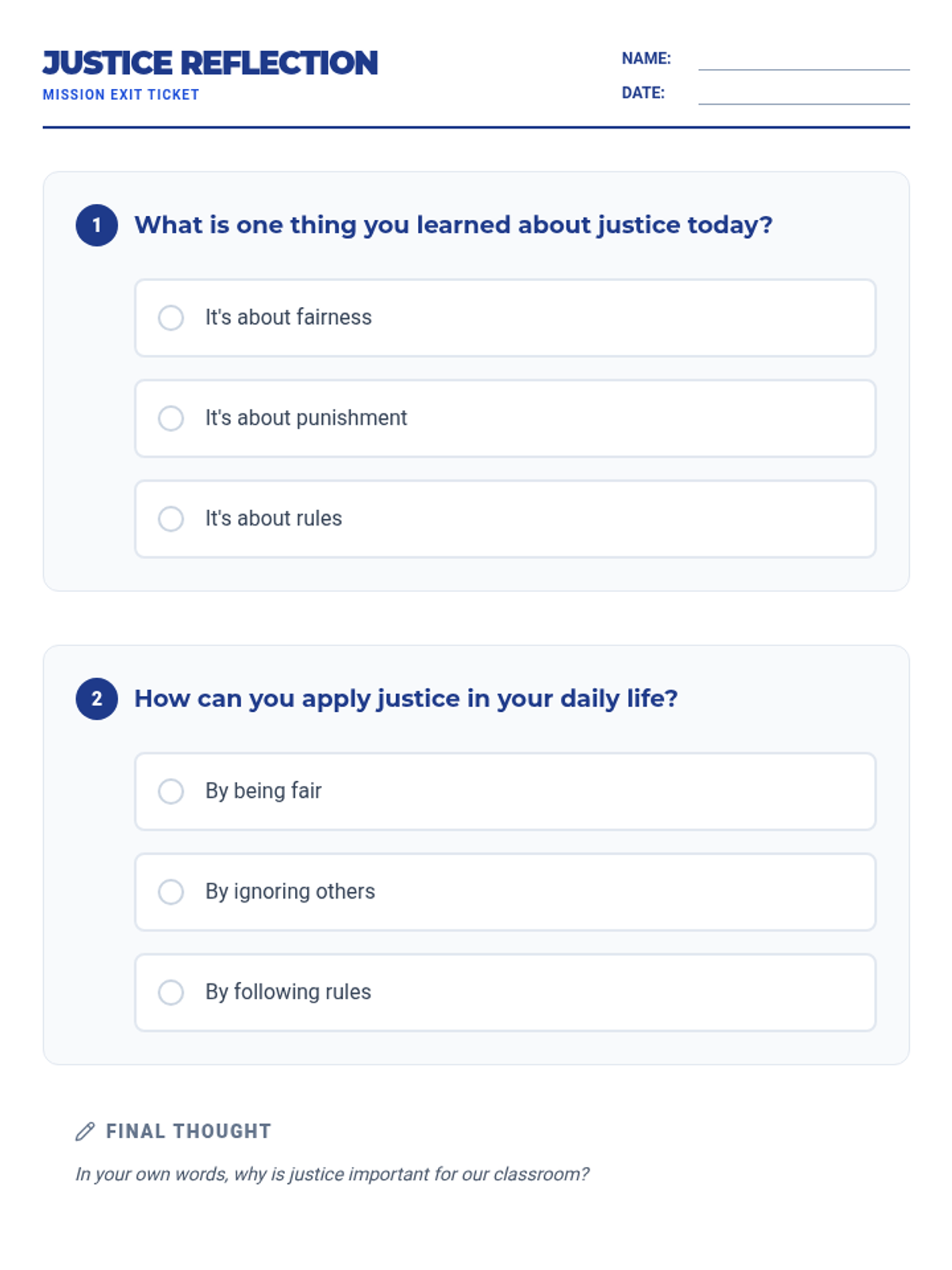Click the classroom justice prompt text
This screenshot has width=952, height=1270.
[x=332, y=1174]
